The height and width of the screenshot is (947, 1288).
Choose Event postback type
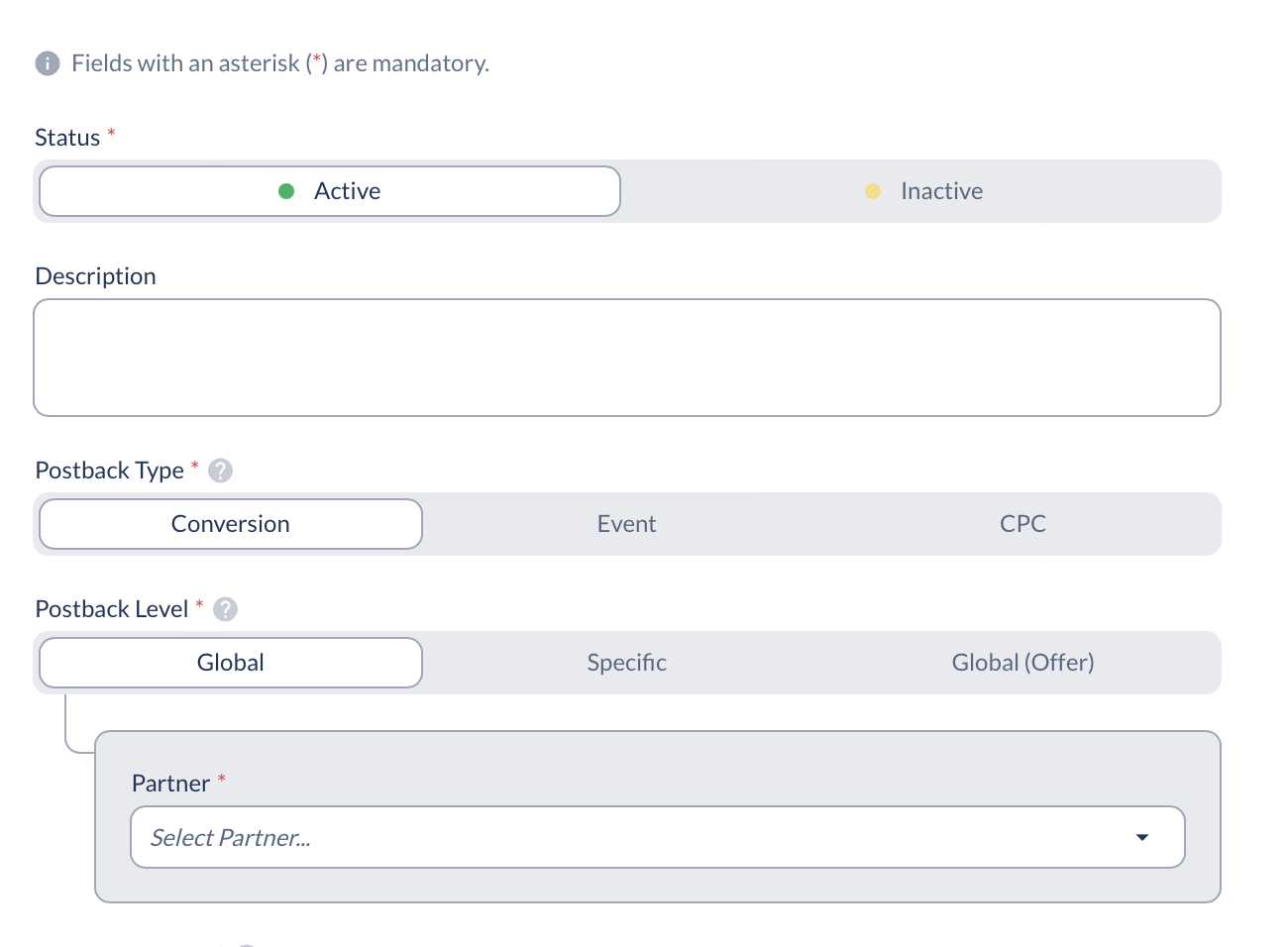(x=627, y=524)
